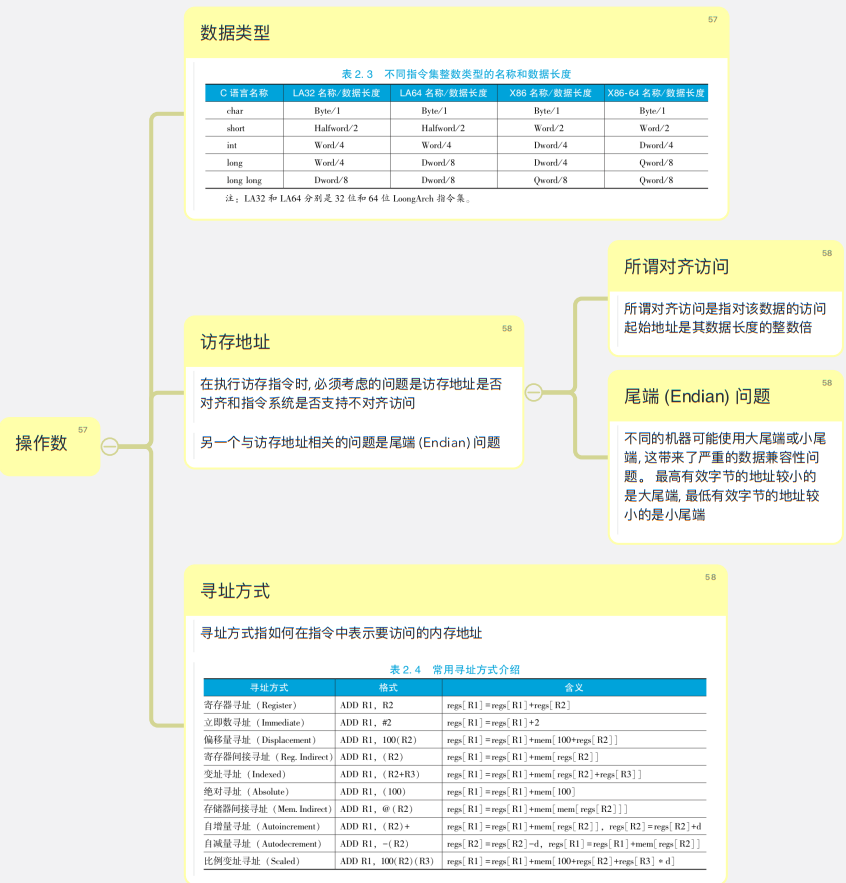
Task: Click the LA64 名称/数据长度 column header
Action: click(444, 93)
